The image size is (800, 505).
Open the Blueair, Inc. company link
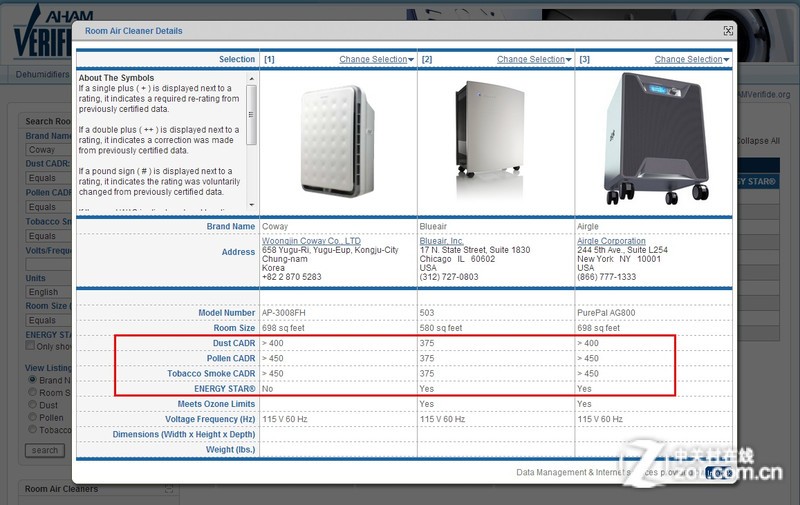coord(441,241)
